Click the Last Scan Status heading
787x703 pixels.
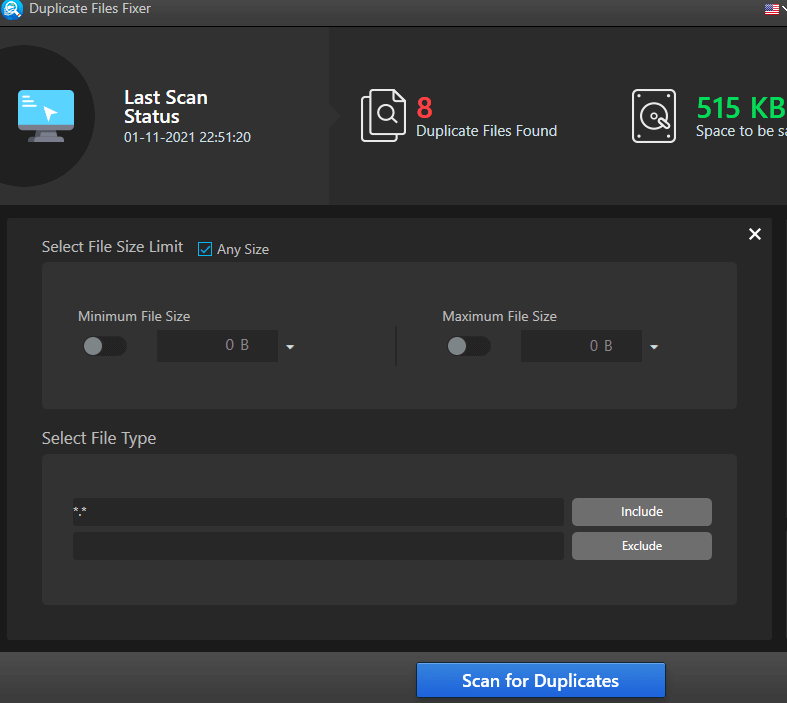tap(166, 107)
